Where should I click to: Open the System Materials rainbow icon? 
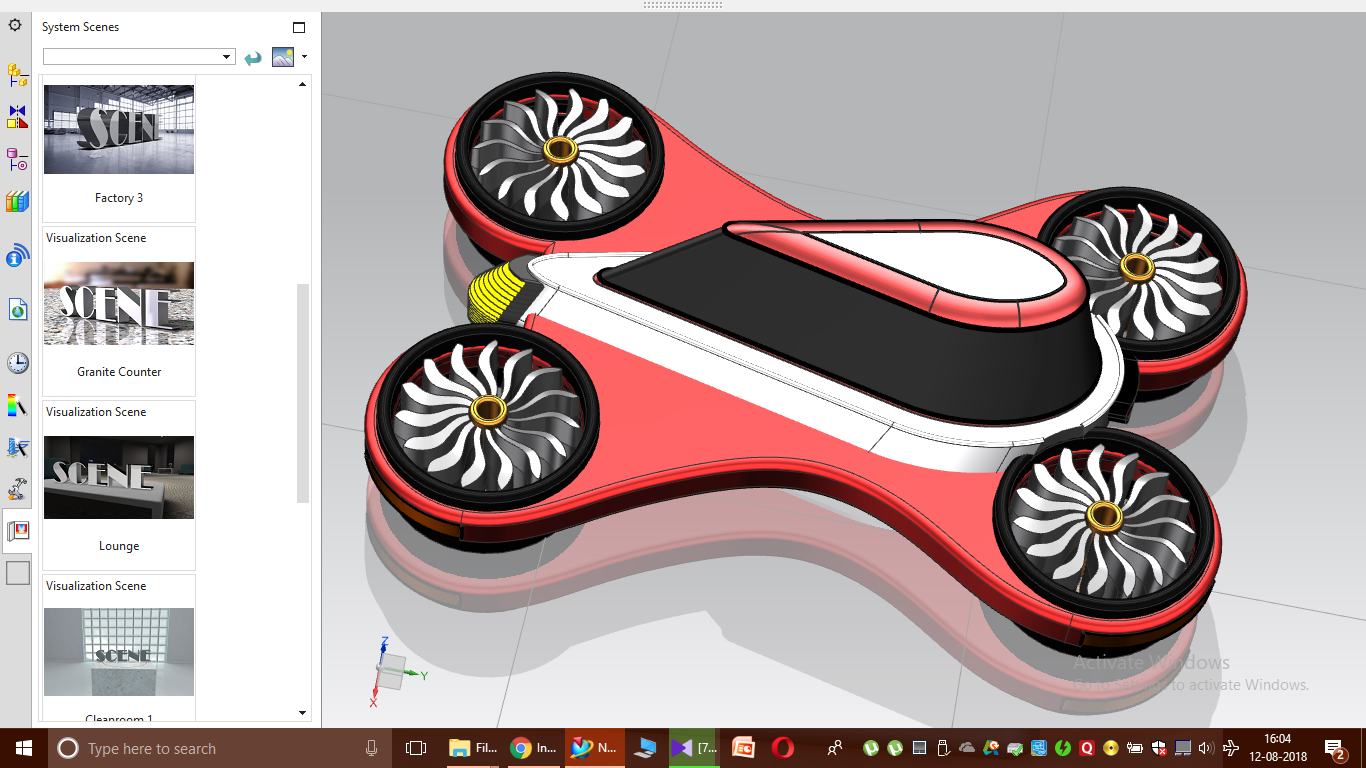17,405
